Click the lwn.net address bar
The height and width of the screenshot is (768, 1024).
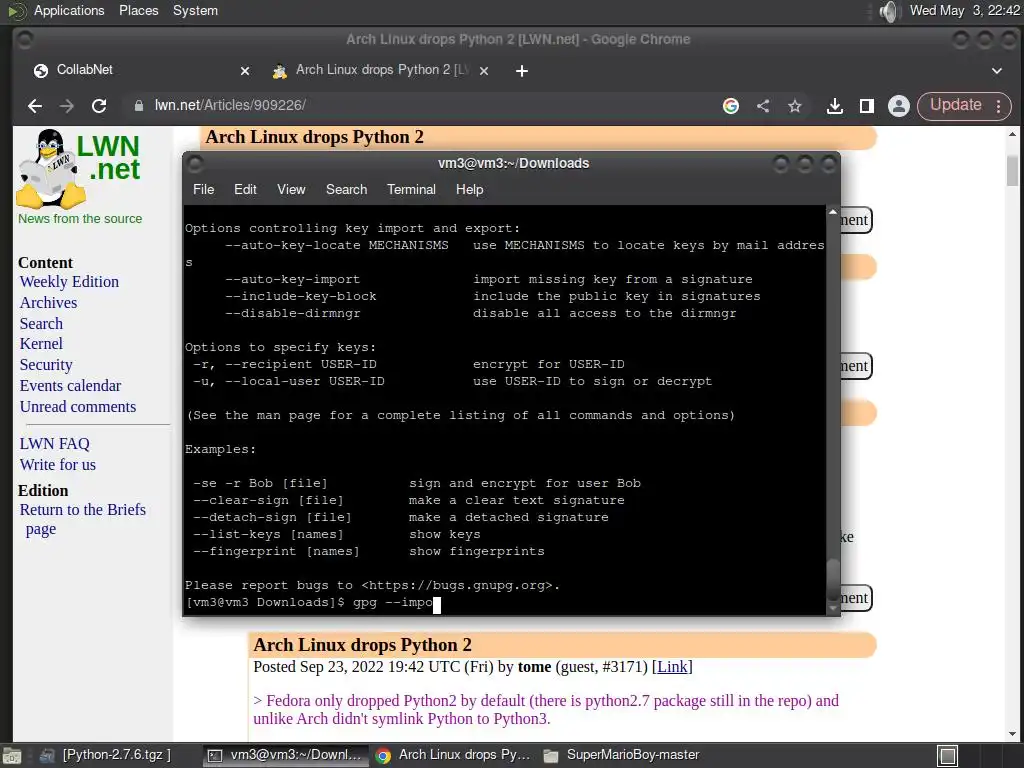click(x=418, y=105)
